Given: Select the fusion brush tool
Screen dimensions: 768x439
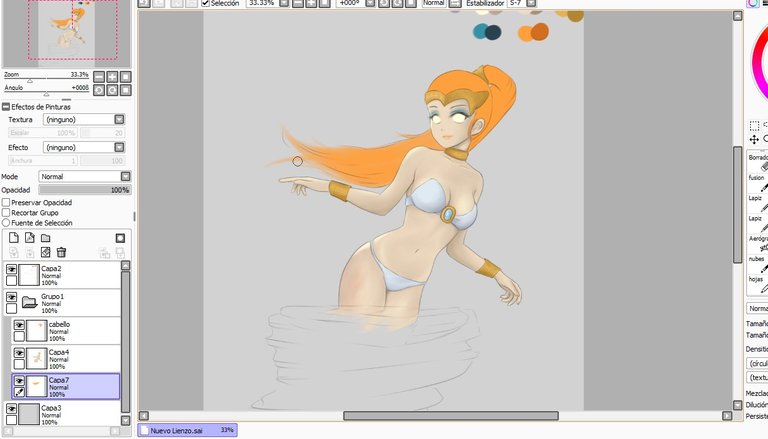Looking at the screenshot, I should 758,183.
